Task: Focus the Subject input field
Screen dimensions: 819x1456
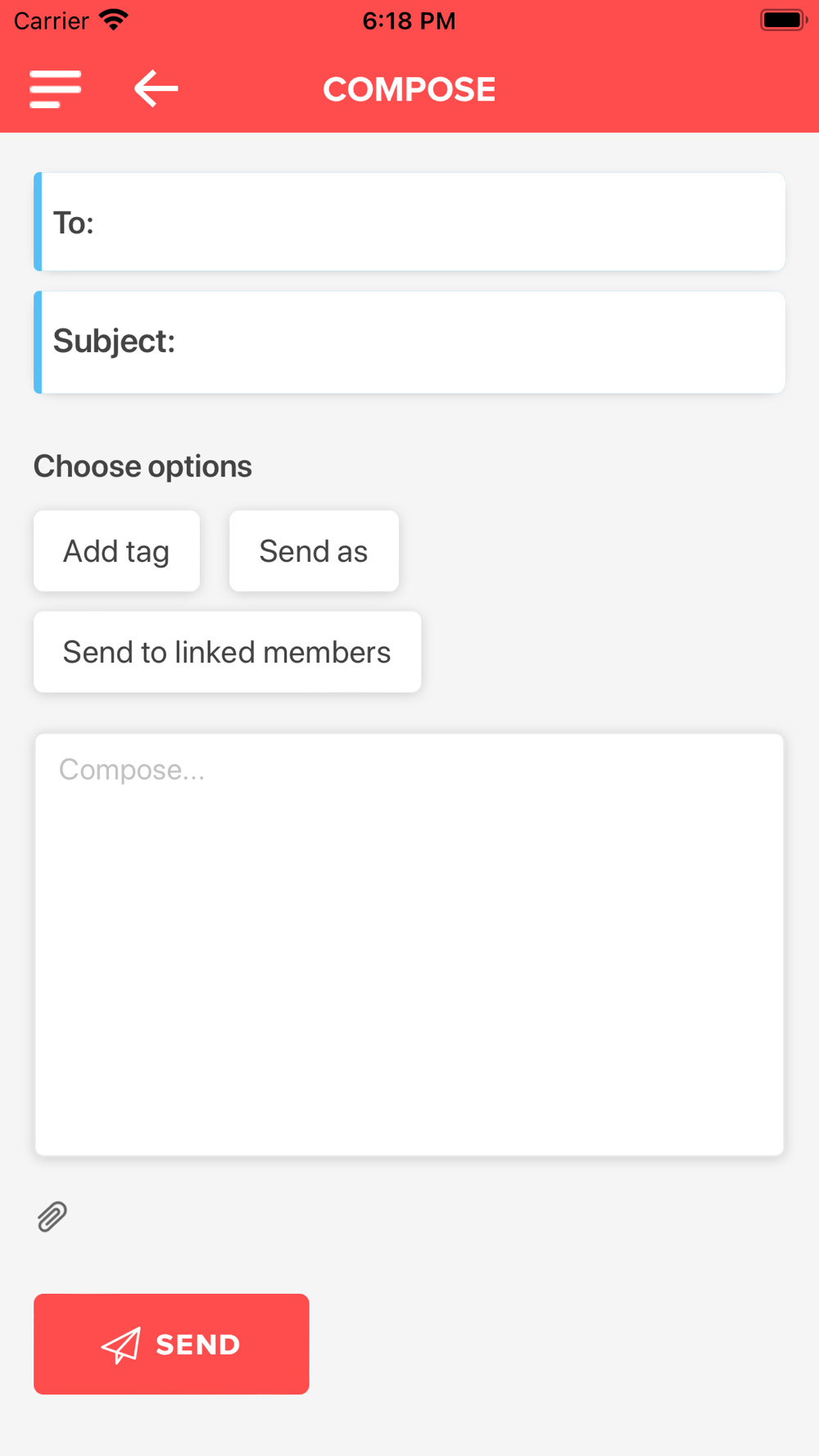Action: tap(475, 342)
